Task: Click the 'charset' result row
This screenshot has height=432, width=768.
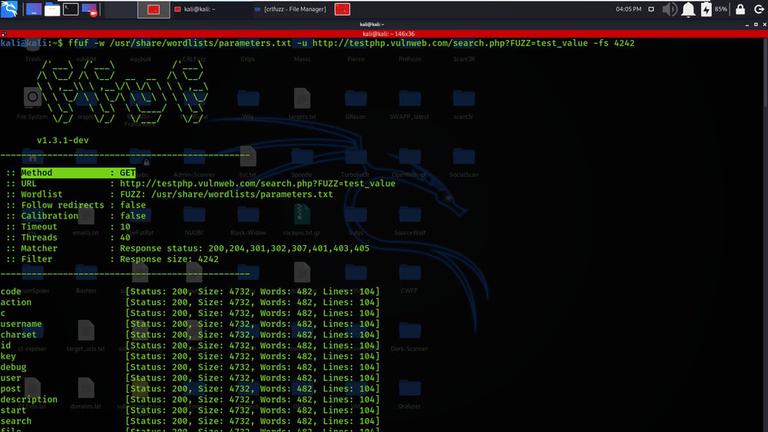Action: (x=190, y=335)
